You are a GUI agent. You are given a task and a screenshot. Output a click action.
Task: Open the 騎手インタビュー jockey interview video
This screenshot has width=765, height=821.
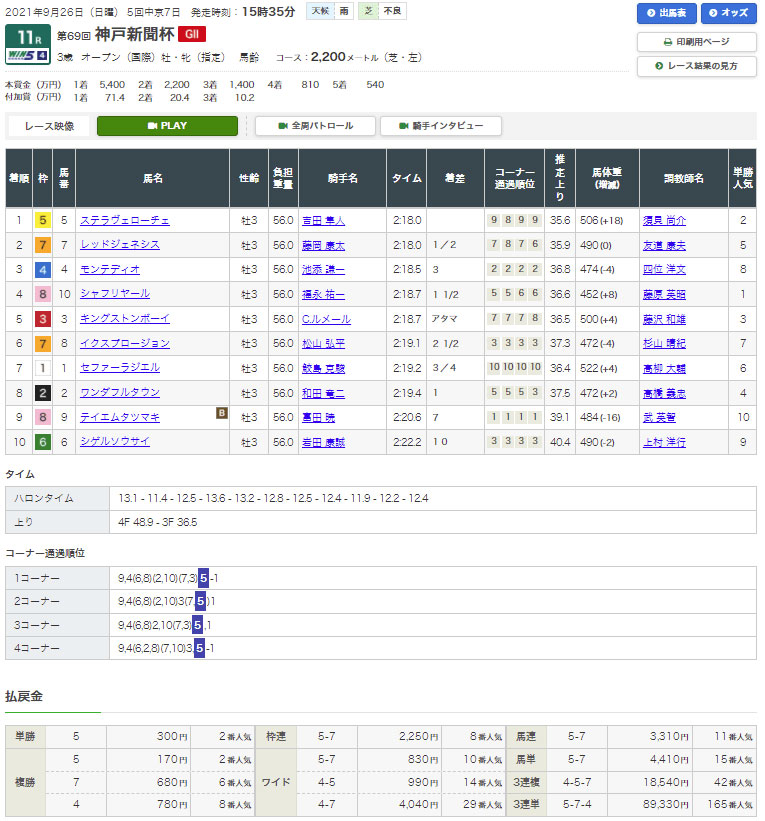coord(441,126)
